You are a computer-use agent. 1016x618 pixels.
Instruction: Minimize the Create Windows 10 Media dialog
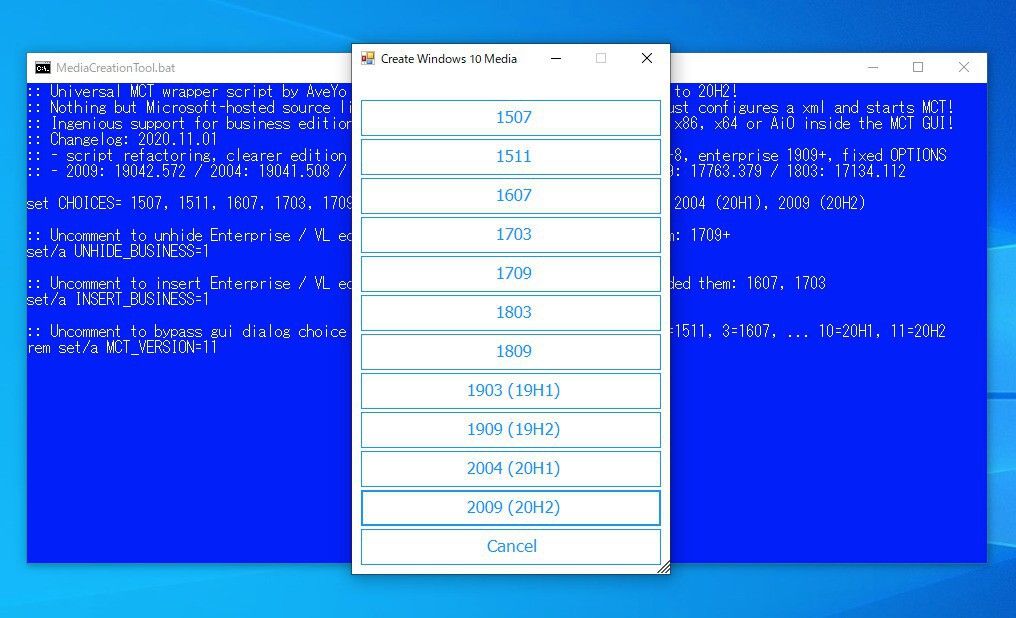click(555, 58)
